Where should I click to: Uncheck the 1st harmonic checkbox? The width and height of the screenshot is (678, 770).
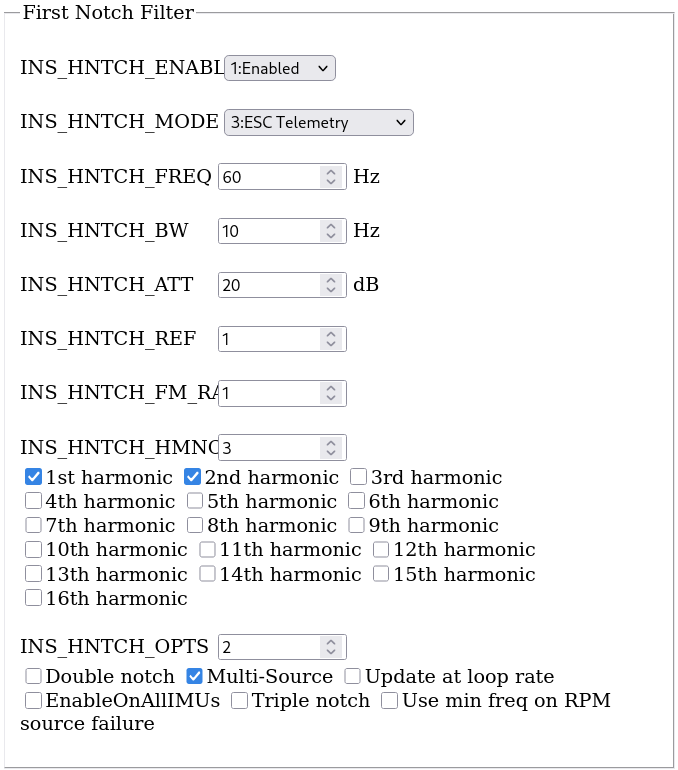click(x=34, y=477)
